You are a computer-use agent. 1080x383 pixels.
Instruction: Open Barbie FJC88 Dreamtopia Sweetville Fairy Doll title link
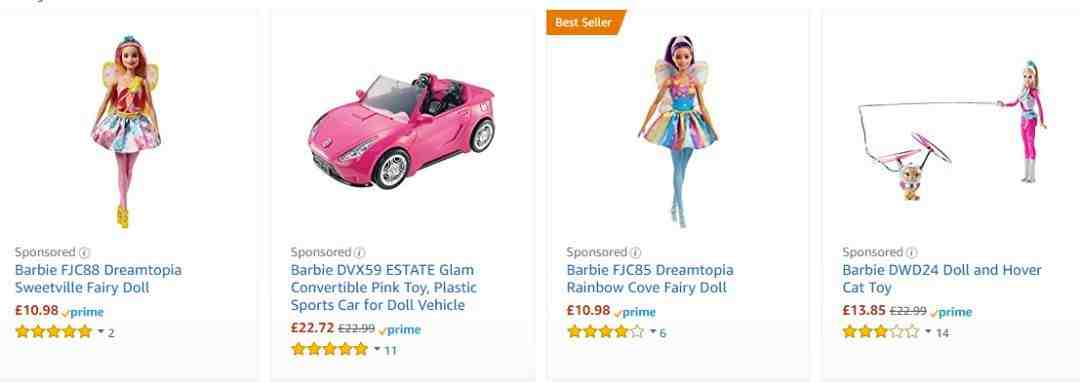coord(98,278)
